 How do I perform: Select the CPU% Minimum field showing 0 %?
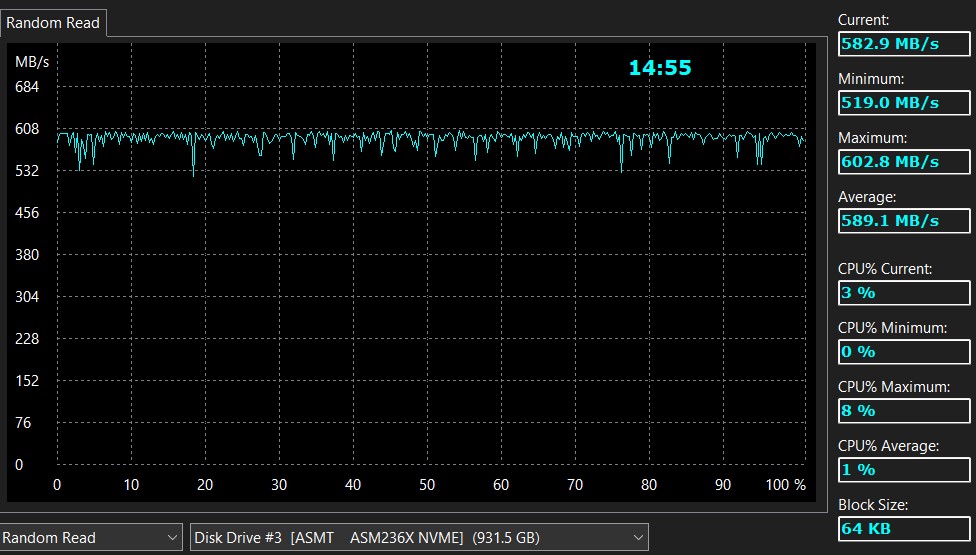904,352
